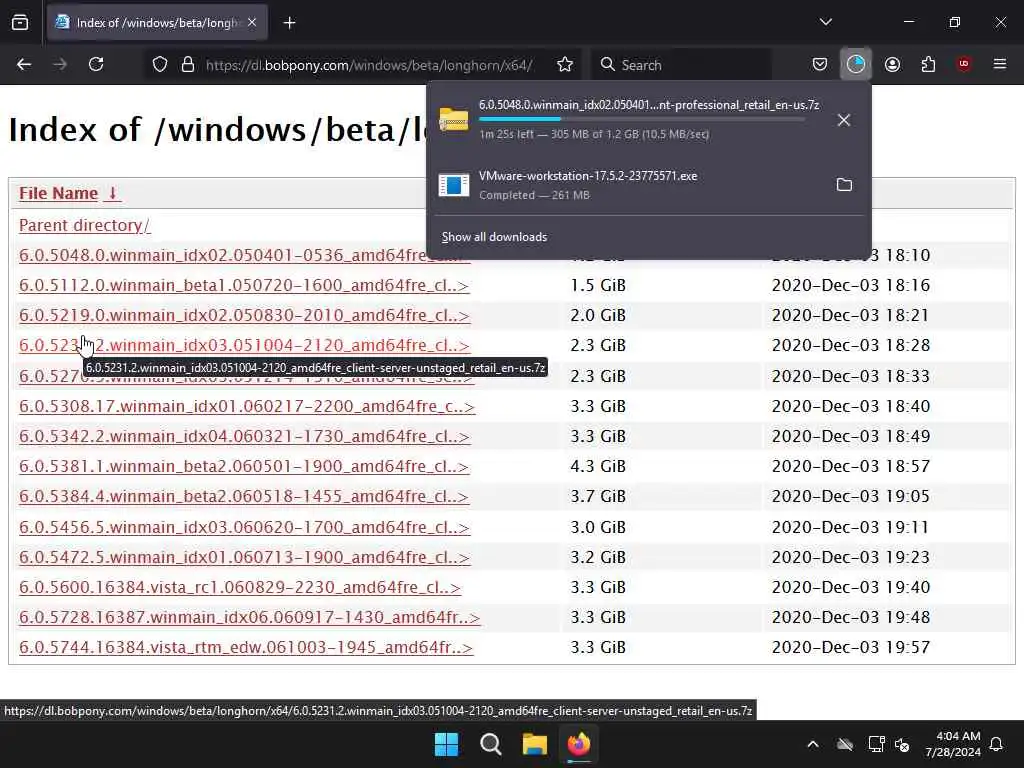Open the extensions puzzle icon
The height and width of the screenshot is (768, 1024).
[x=928, y=64]
